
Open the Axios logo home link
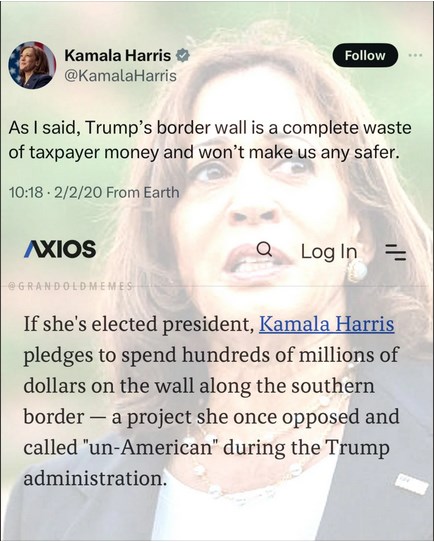tap(60, 249)
